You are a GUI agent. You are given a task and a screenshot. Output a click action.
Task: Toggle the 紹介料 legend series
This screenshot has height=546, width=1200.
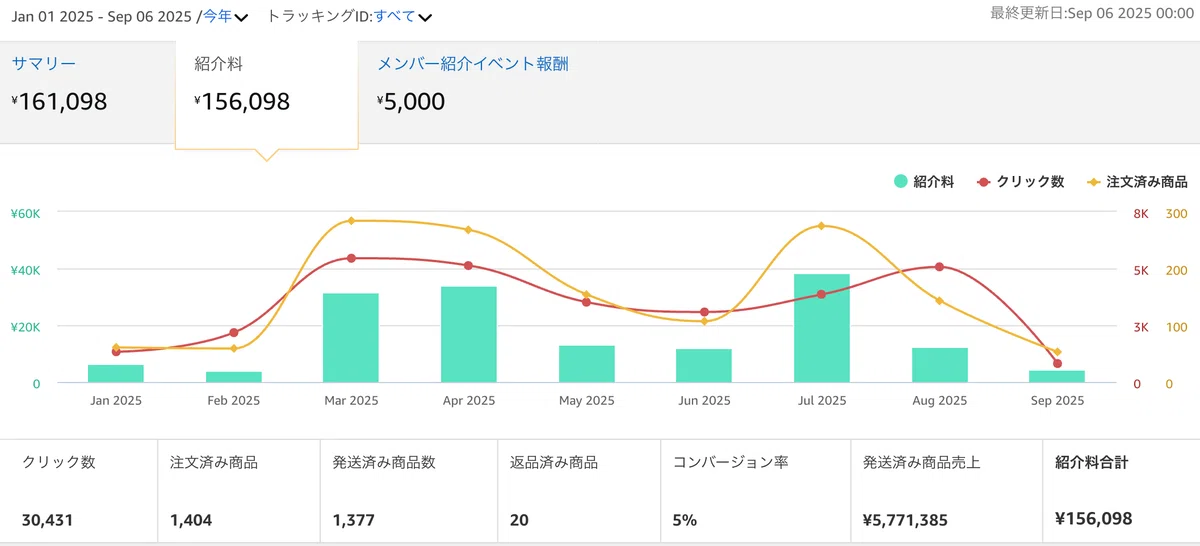[924, 182]
